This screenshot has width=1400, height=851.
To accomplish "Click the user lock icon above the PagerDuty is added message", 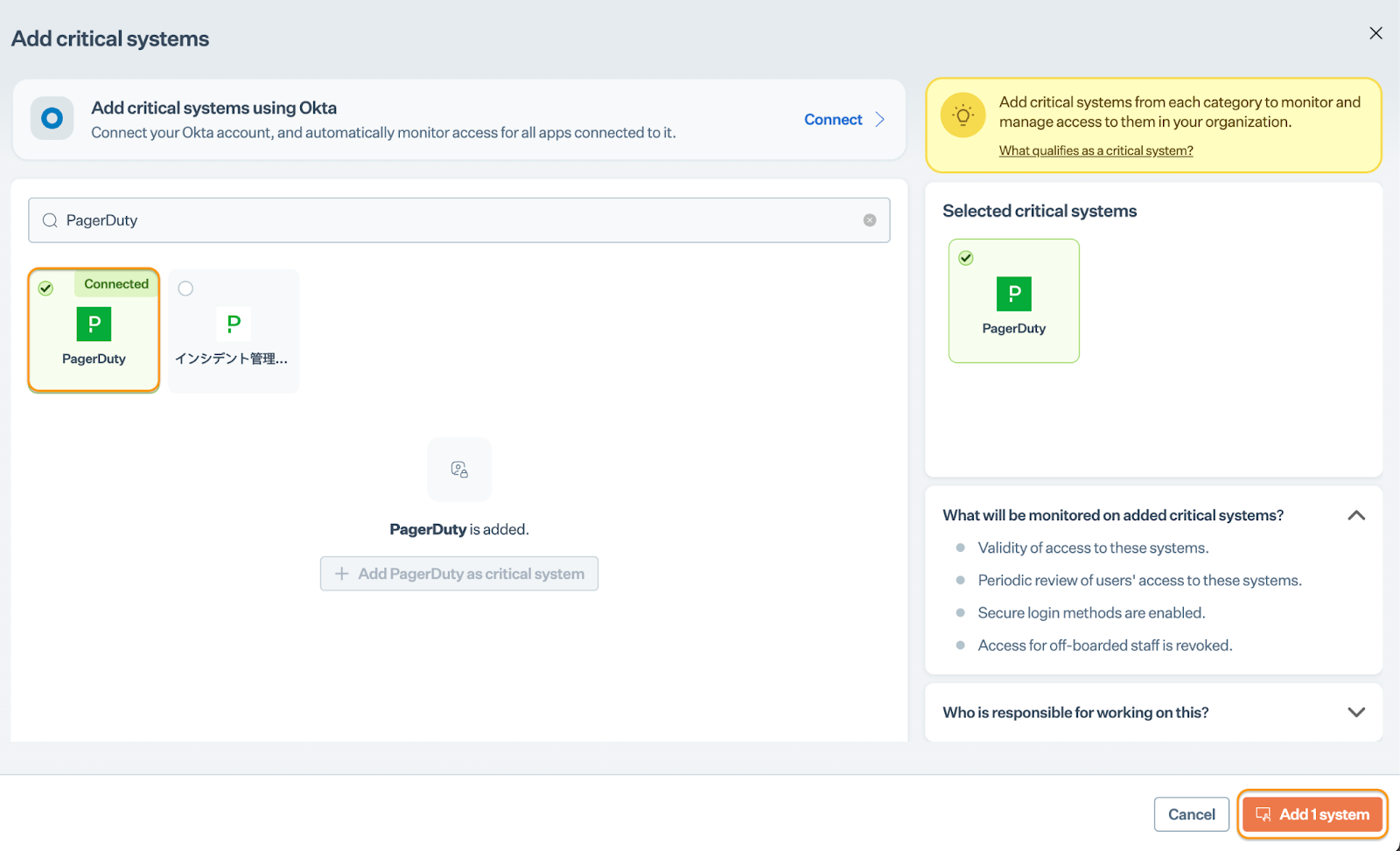I will [459, 470].
